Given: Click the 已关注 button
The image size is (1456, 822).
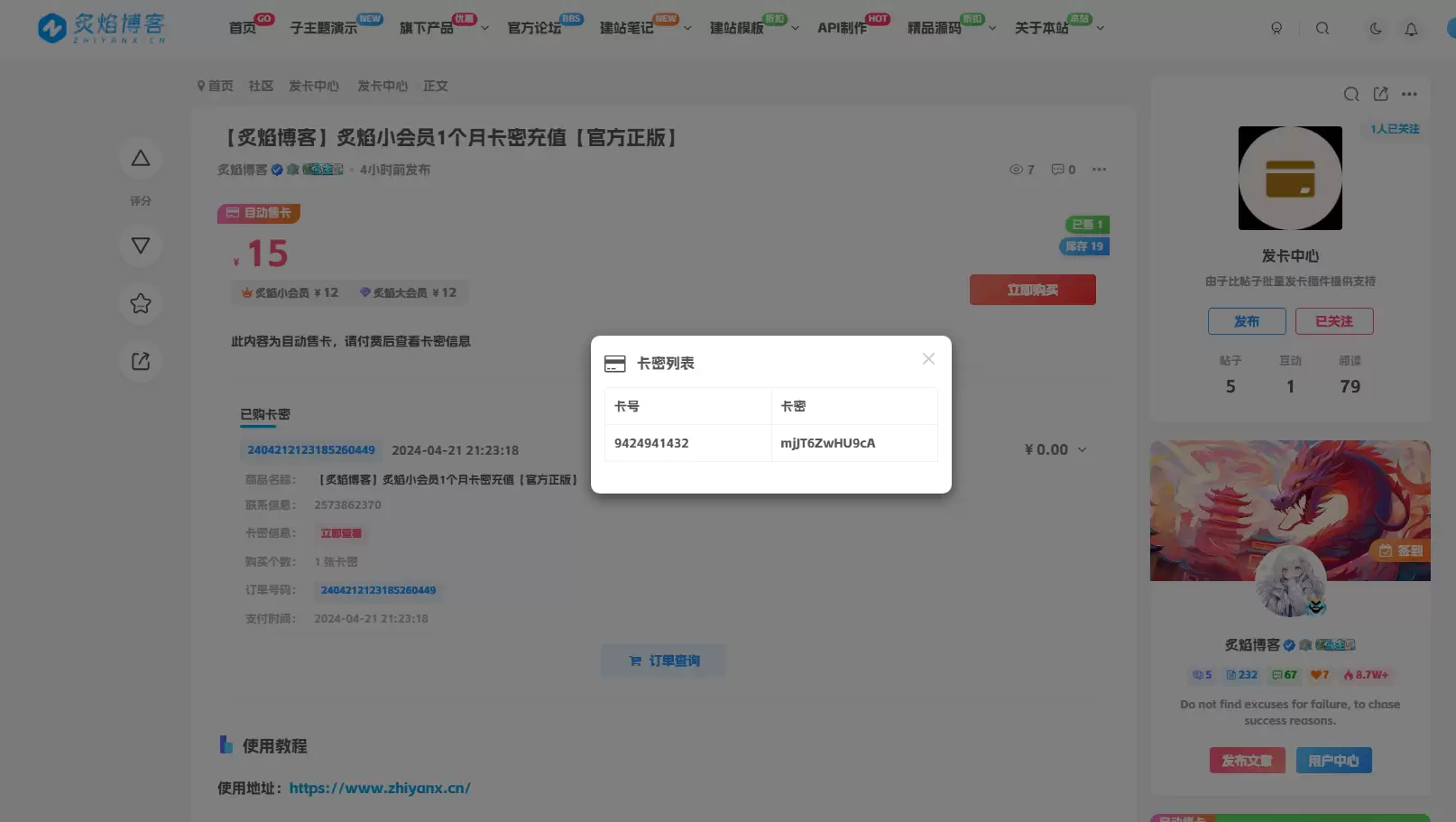Looking at the screenshot, I should click(1334, 321).
